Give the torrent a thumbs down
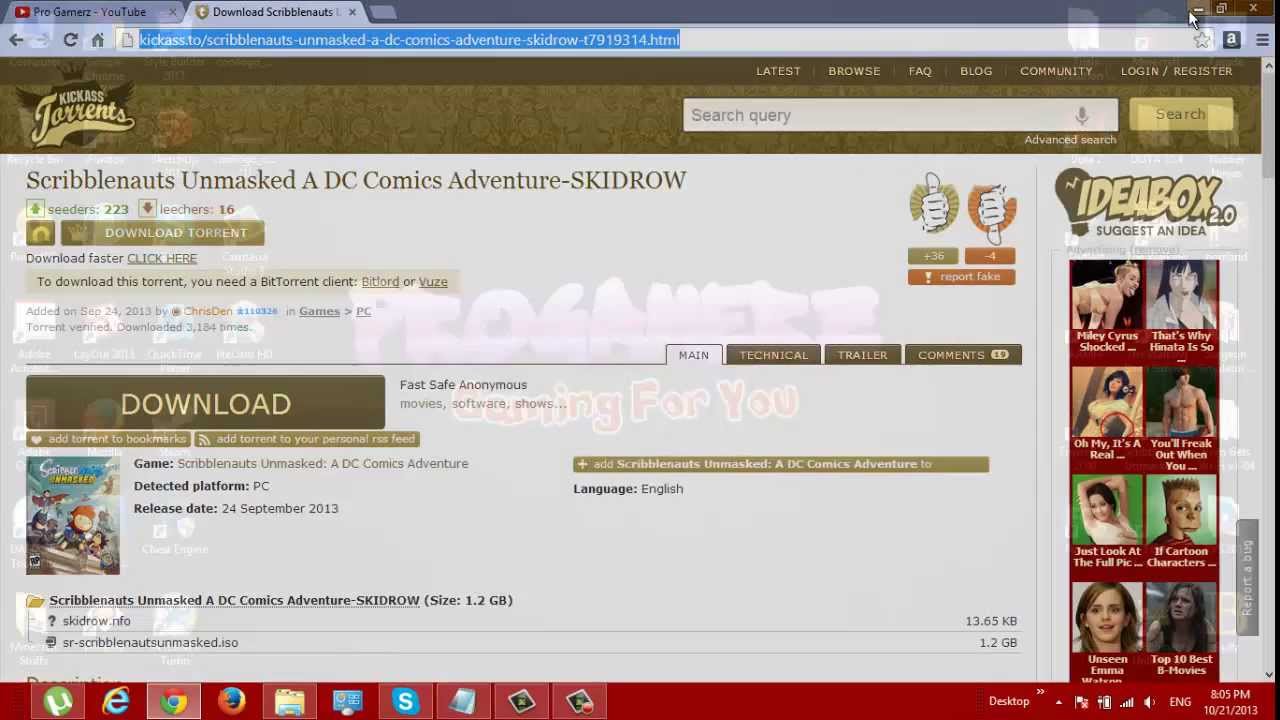This screenshot has height=720, width=1280. click(x=991, y=210)
